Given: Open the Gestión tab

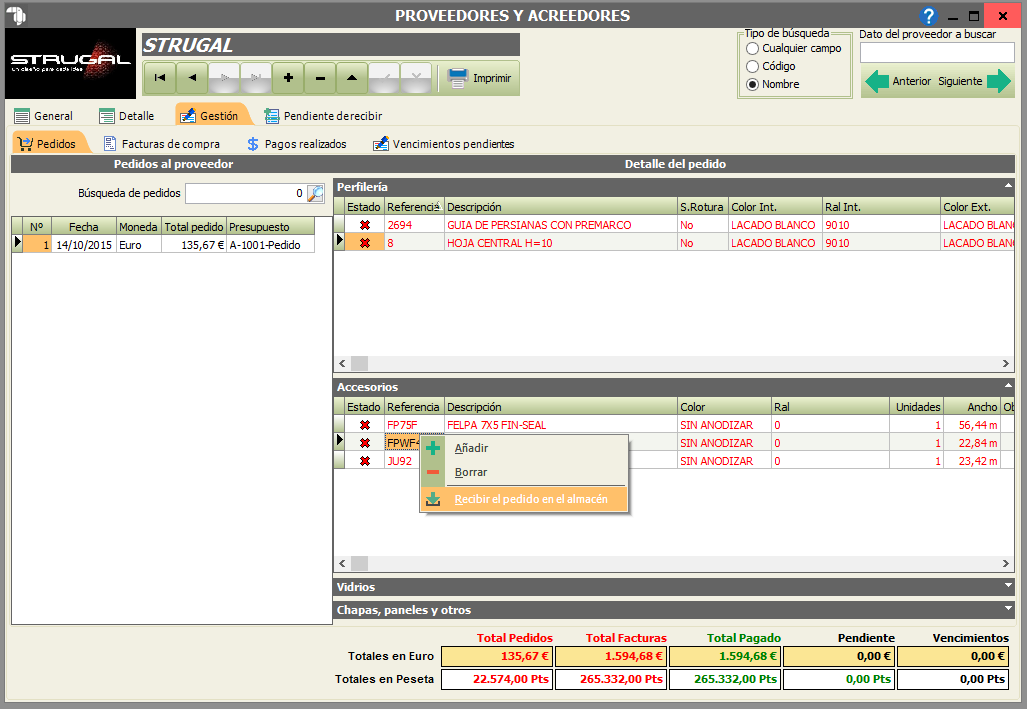Looking at the screenshot, I should (x=210, y=116).
